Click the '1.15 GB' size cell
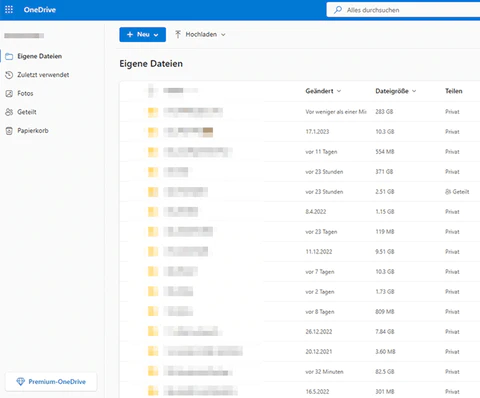Screen dimensions: 480x398 385,212
